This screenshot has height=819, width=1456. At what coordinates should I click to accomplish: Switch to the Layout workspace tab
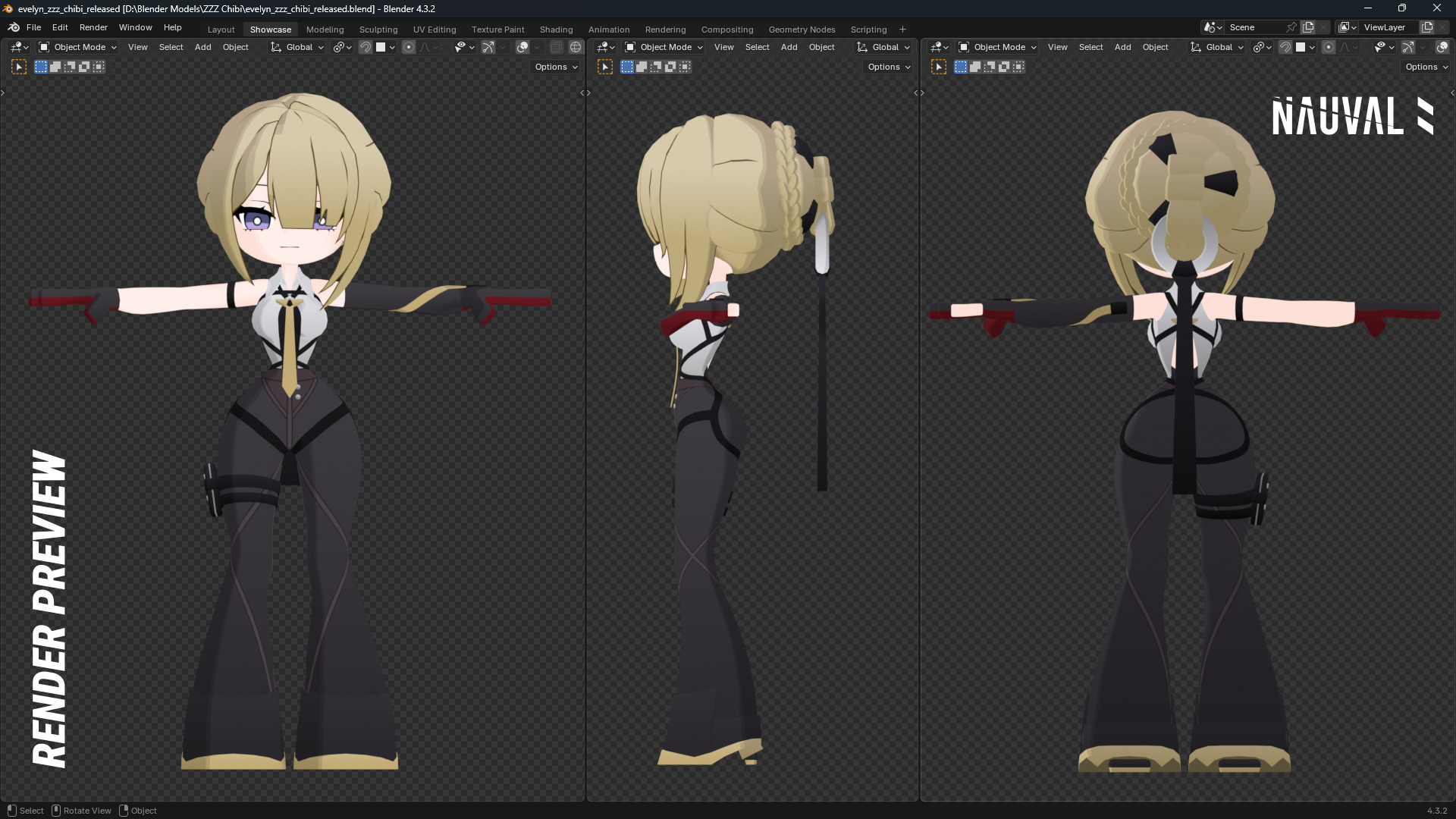pyautogui.click(x=221, y=30)
